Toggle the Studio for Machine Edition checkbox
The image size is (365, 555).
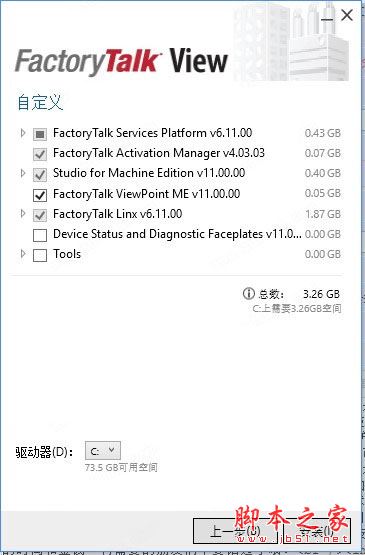(x=40, y=174)
